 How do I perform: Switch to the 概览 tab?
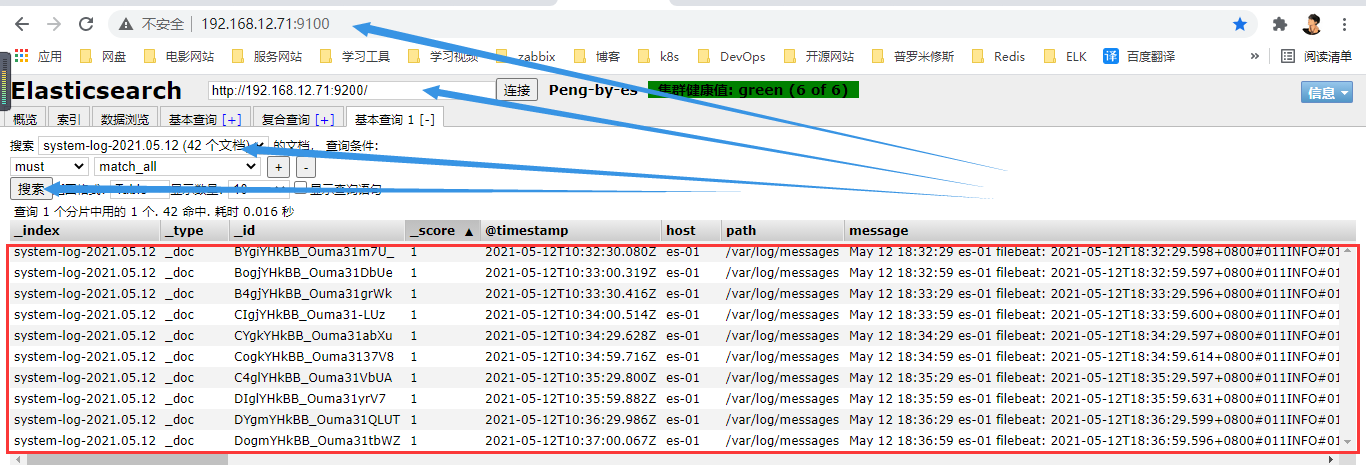coord(25,119)
